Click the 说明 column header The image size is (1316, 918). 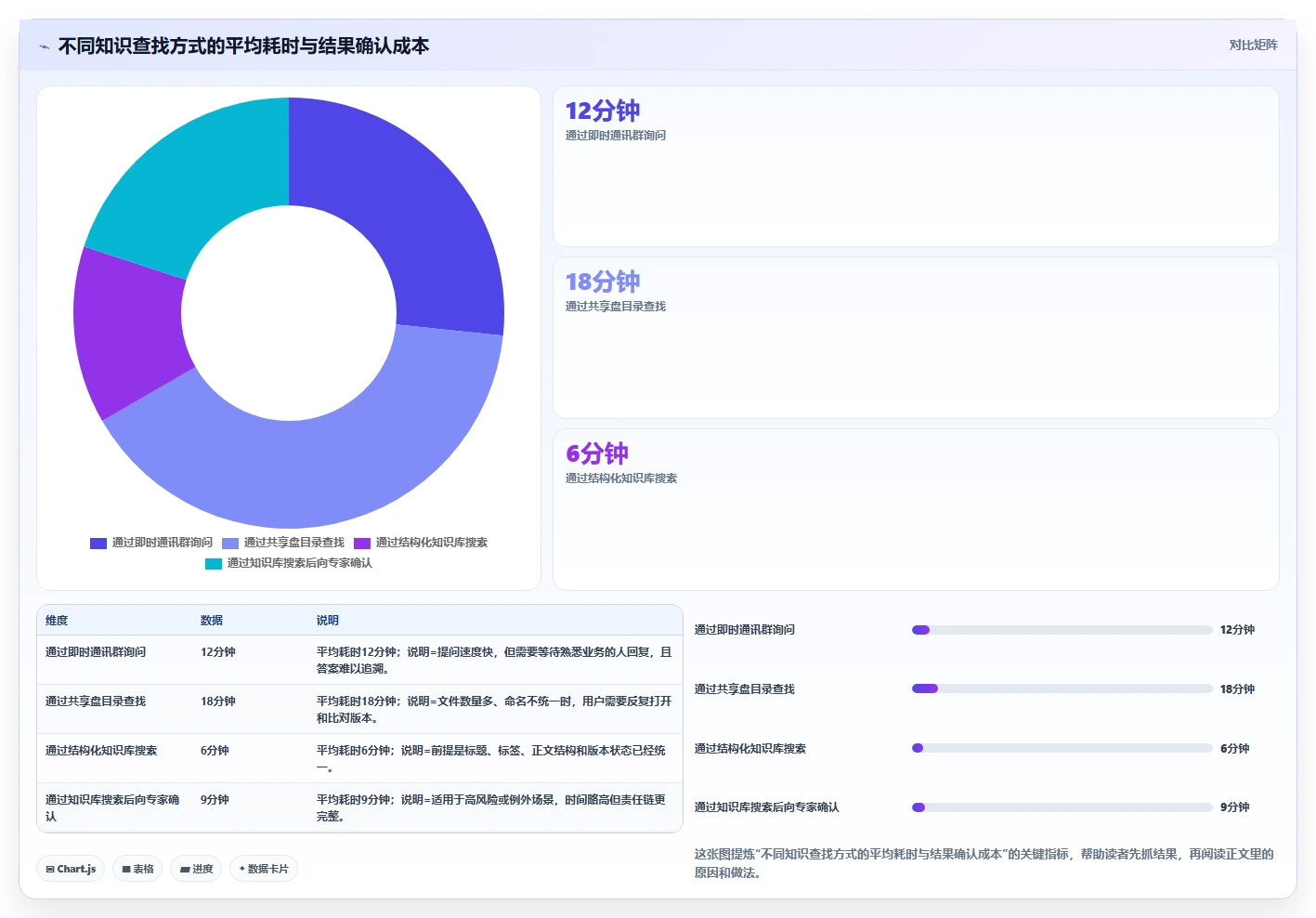328,621
